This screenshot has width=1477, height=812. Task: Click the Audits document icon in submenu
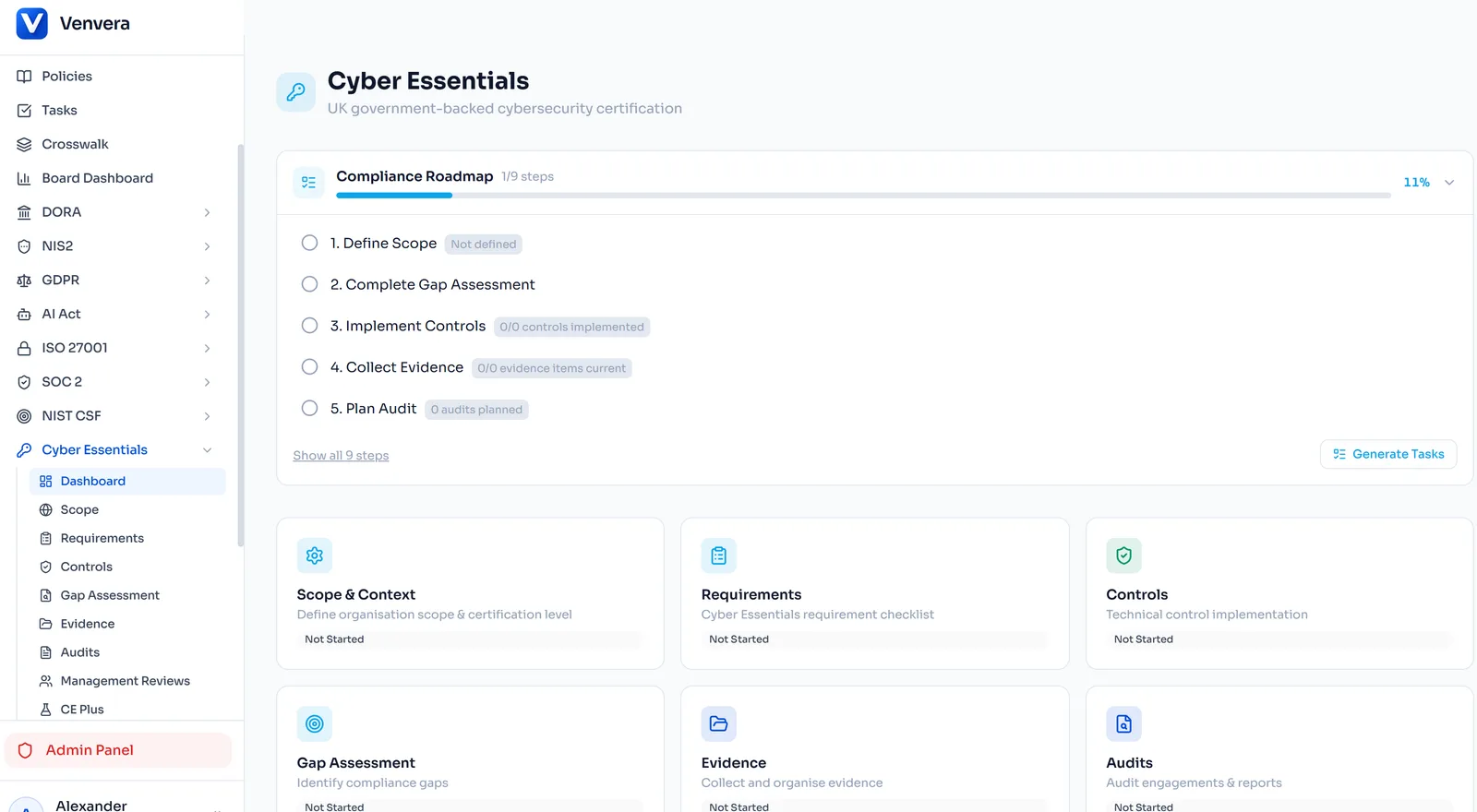(45, 652)
